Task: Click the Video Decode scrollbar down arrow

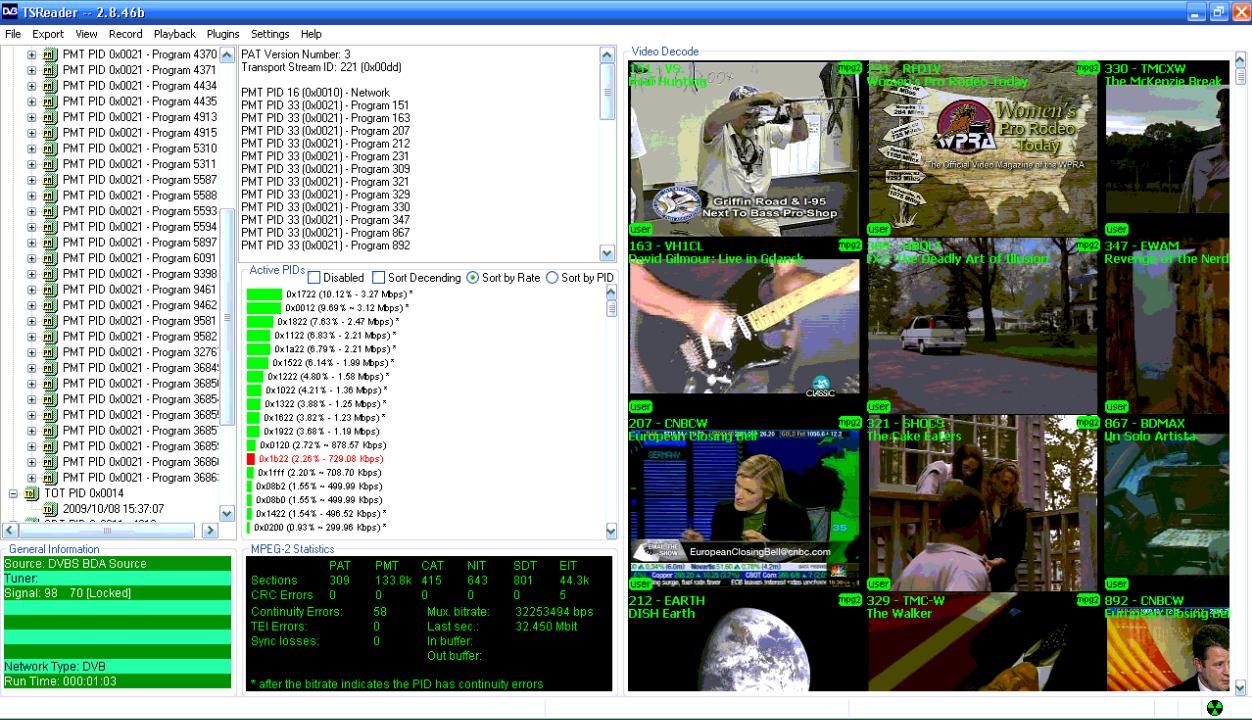Action: tap(1241, 687)
